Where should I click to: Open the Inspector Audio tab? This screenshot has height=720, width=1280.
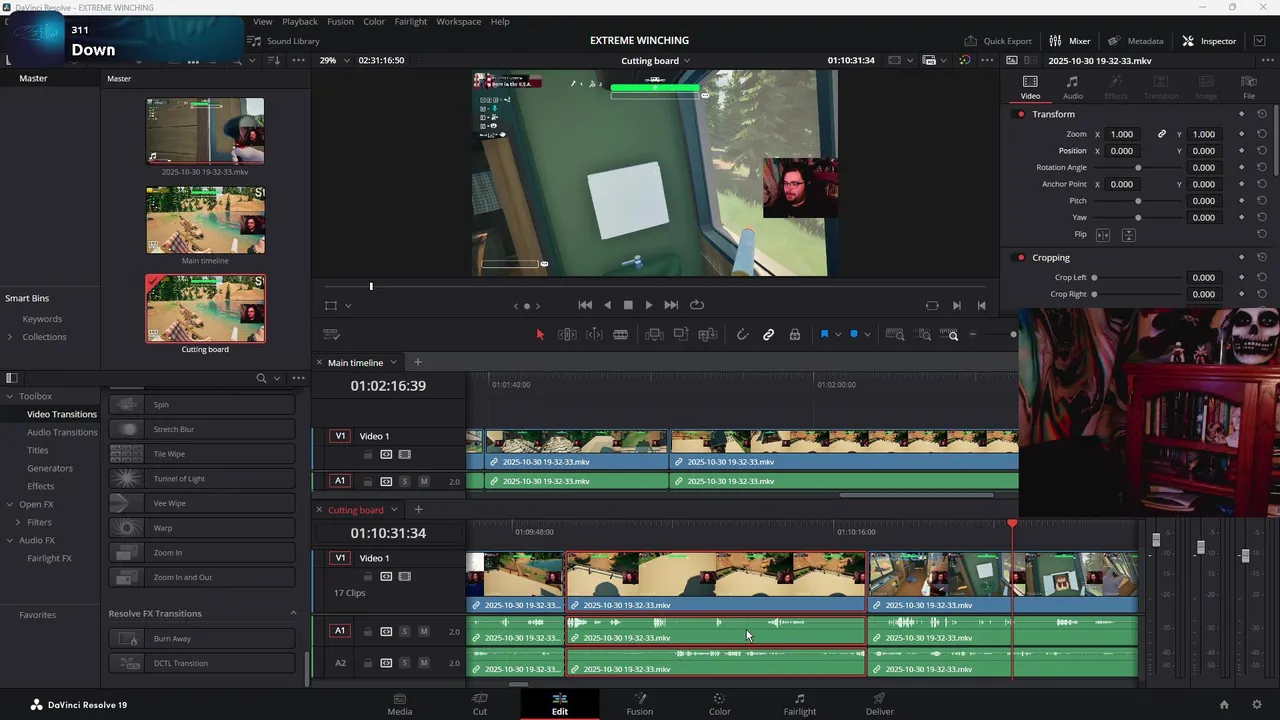1072,88
